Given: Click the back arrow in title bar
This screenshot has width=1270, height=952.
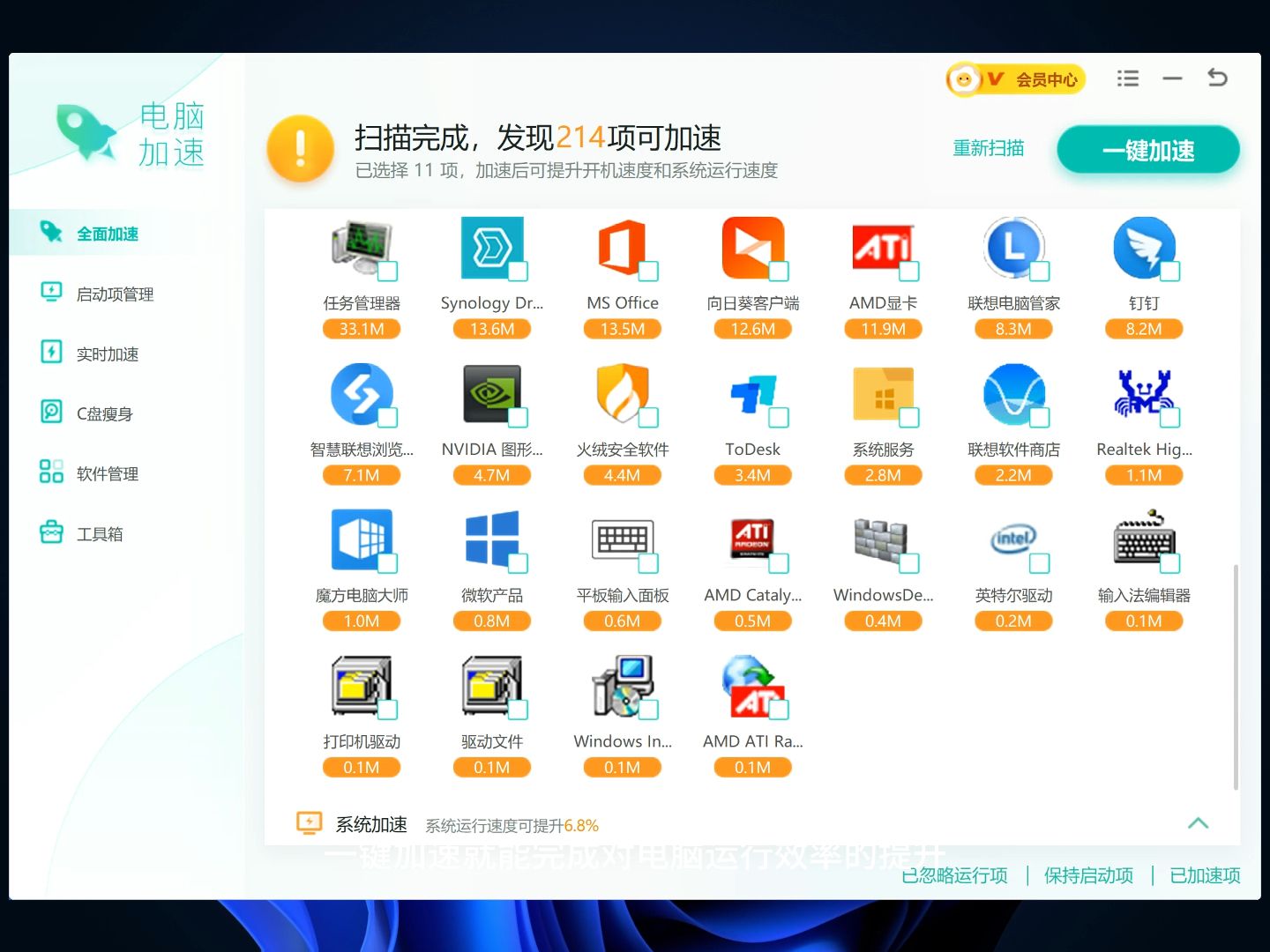Looking at the screenshot, I should 1217,78.
